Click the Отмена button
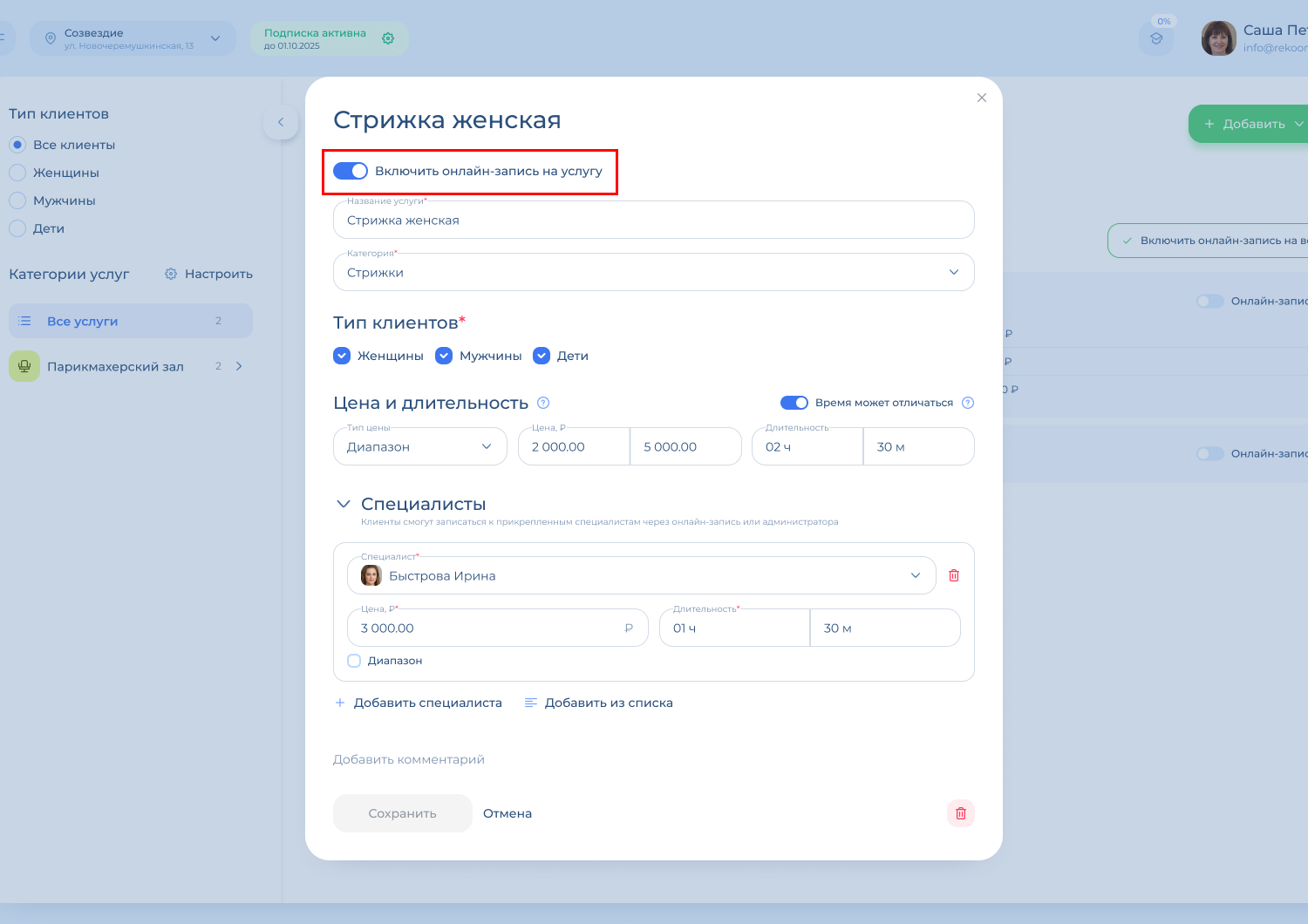 (507, 813)
